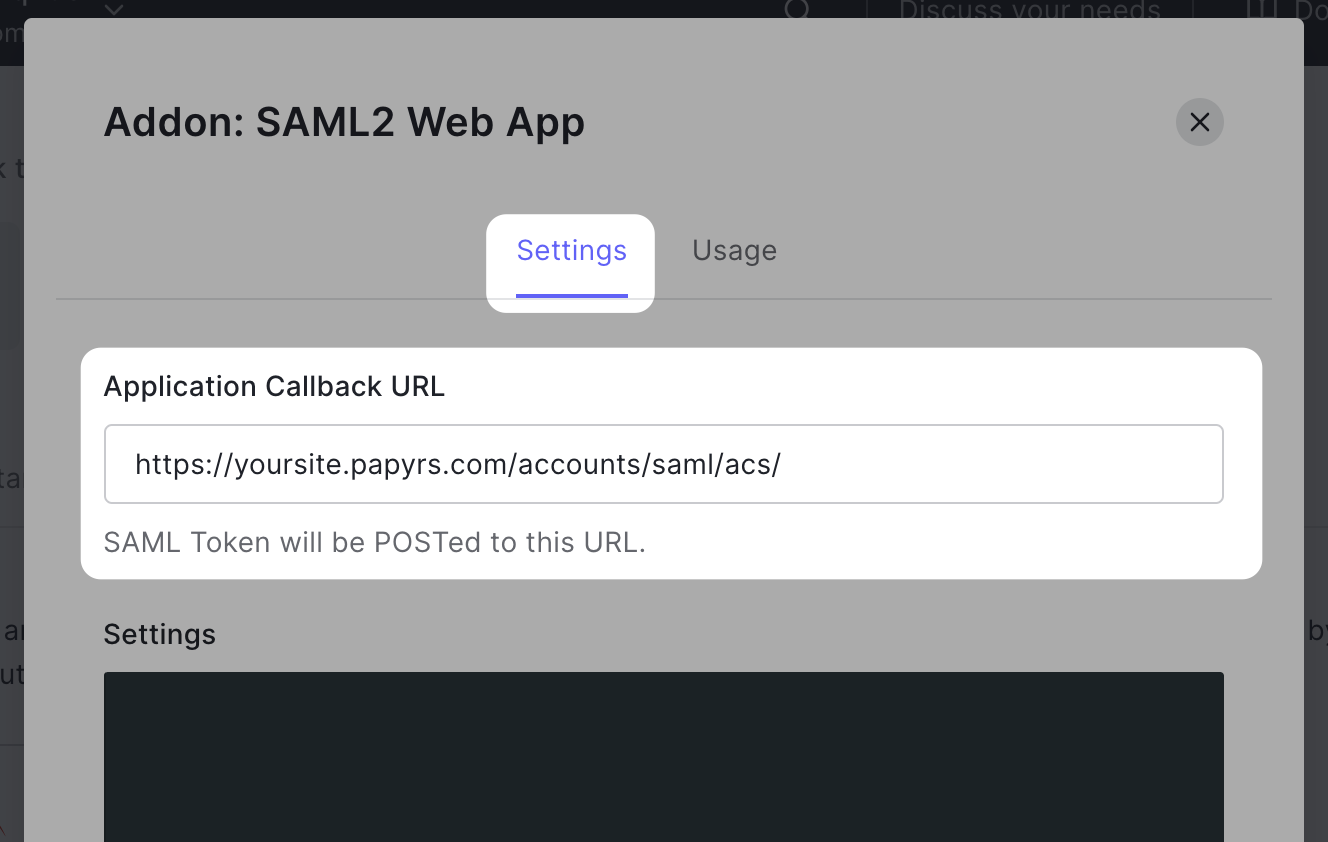Click the blue underline beneath Settings tab
This screenshot has height=842, width=1328.
(x=571, y=295)
